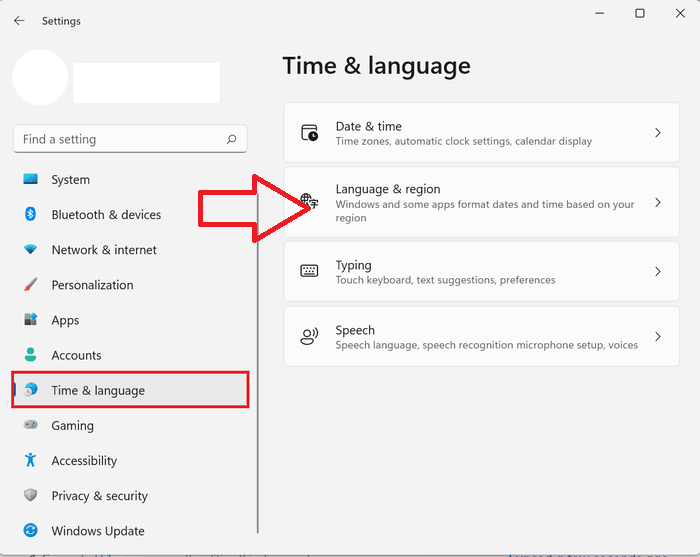Click the Gaming controller icon
700x557 pixels.
(30, 424)
